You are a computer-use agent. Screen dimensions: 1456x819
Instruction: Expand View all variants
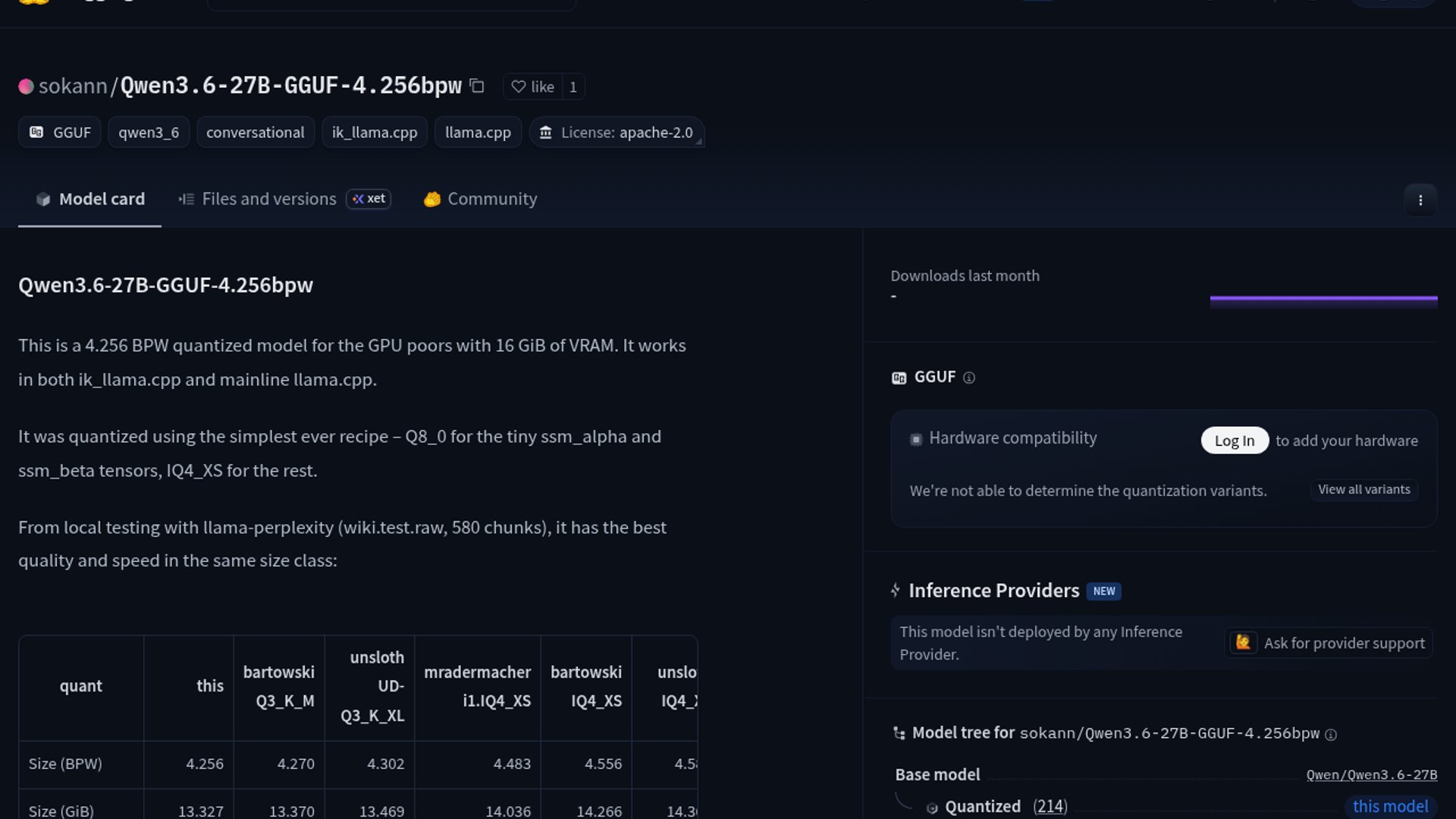[1363, 490]
